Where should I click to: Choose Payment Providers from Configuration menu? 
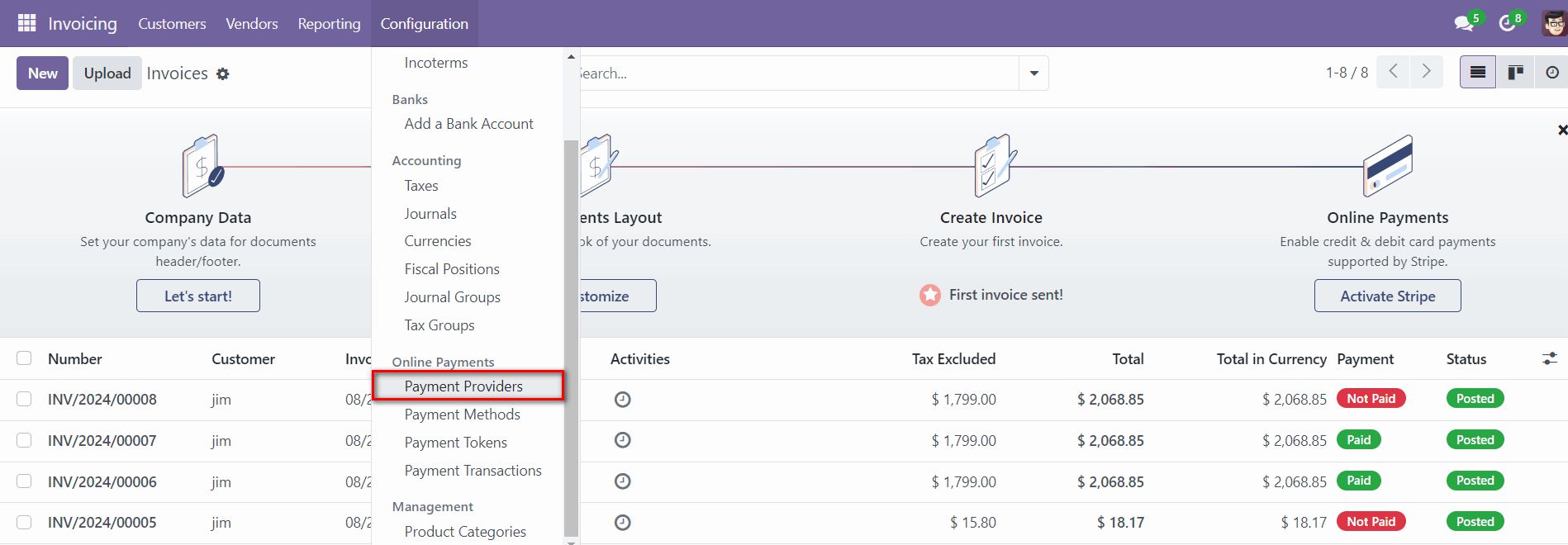tap(463, 386)
